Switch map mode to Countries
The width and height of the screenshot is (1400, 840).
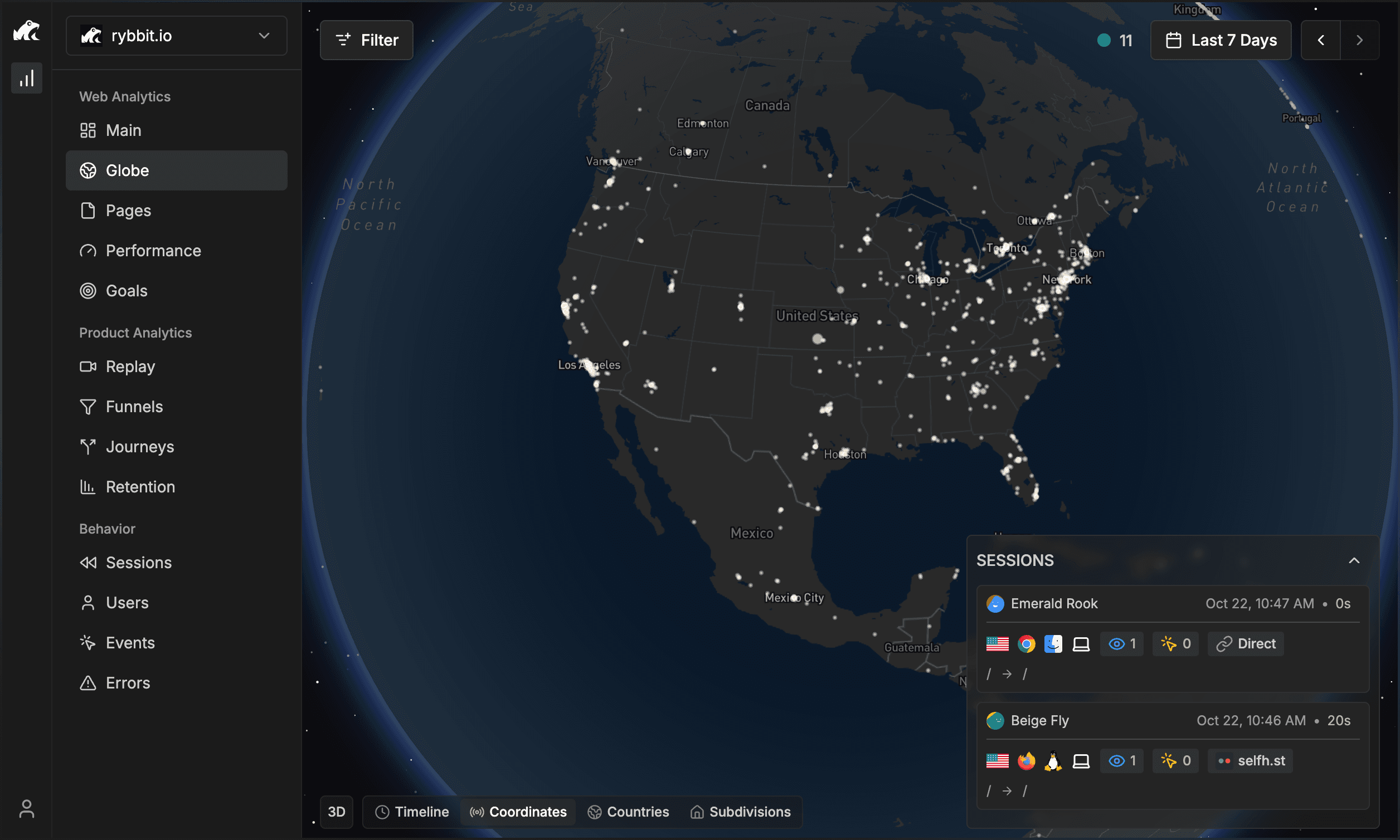tap(628, 812)
